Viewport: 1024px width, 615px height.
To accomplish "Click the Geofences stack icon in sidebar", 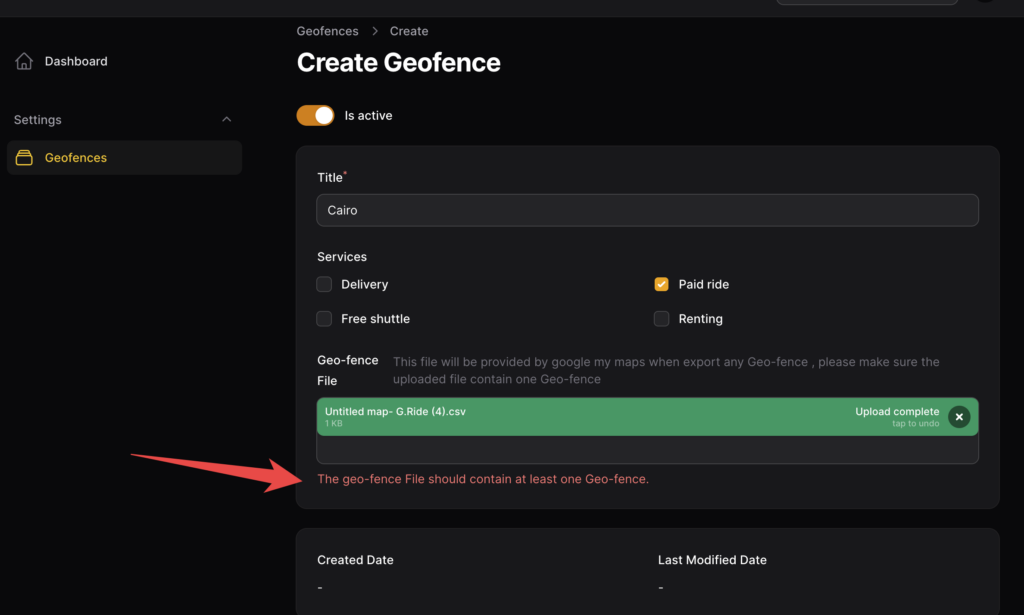I will pyautogui.click(x=24, y=158).
